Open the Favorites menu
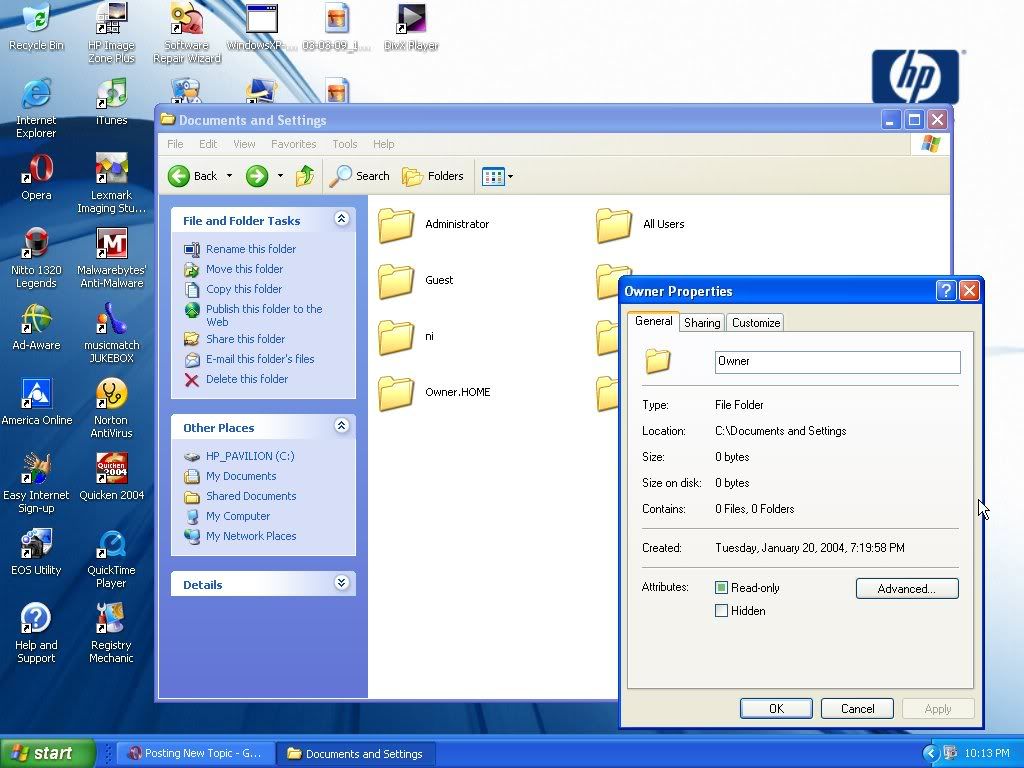 [293, 144]
